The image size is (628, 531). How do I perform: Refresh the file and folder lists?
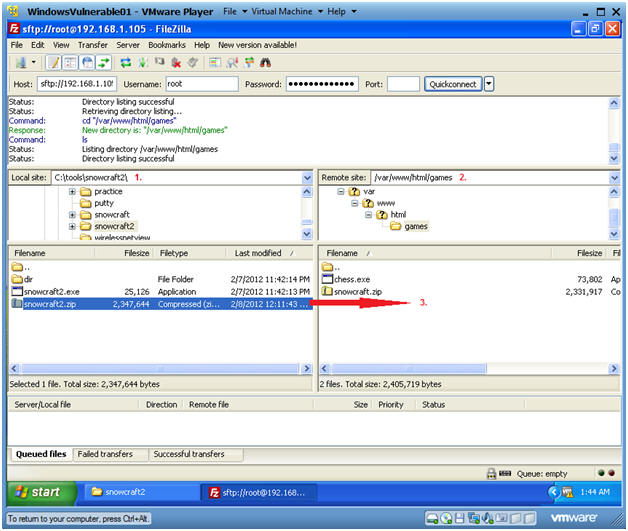tap(126, 62)
